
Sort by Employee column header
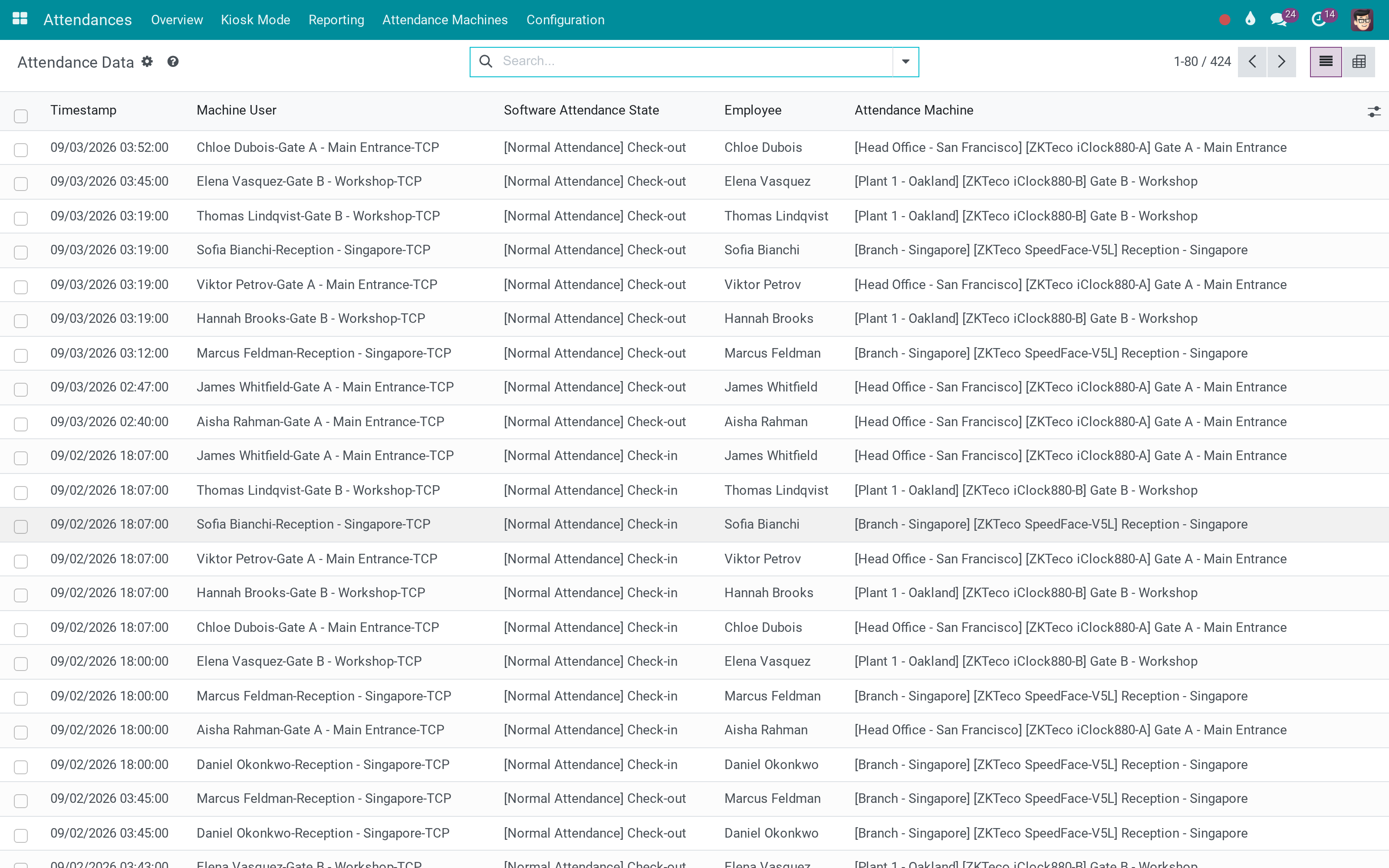pyautogui.click(x=753, y=110)
